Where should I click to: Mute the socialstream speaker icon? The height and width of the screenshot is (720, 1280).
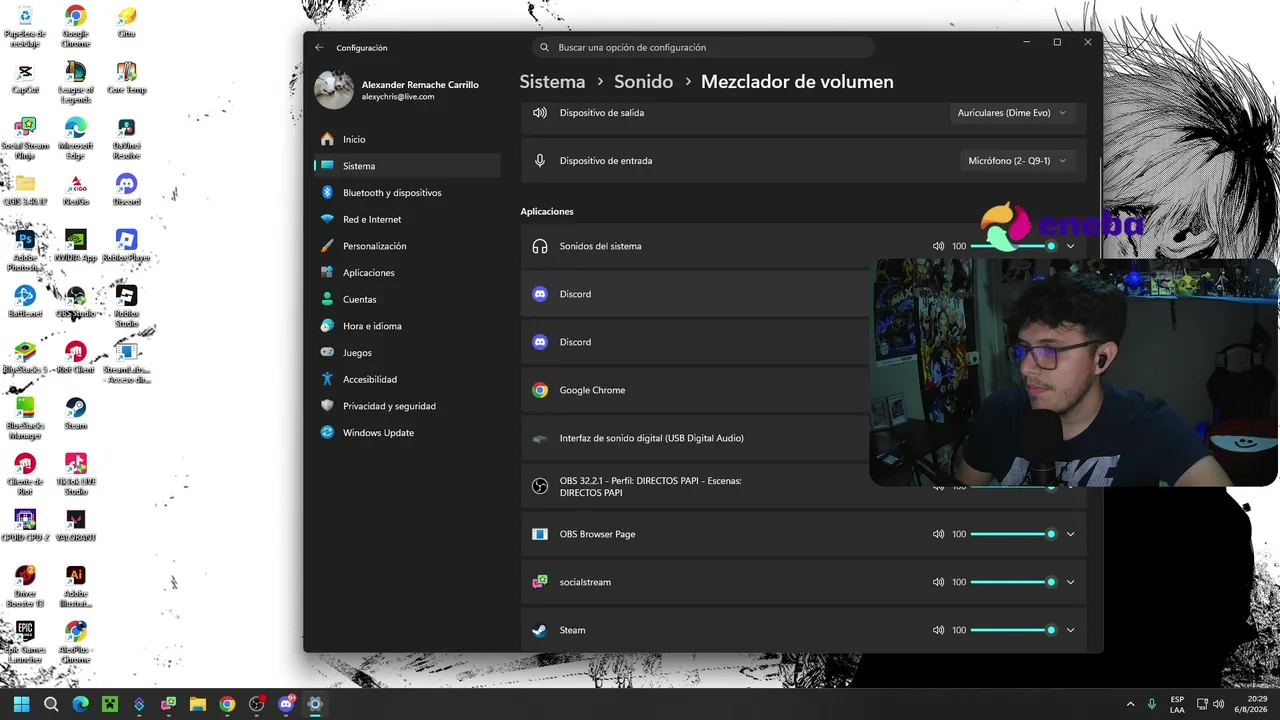(938, 582)
